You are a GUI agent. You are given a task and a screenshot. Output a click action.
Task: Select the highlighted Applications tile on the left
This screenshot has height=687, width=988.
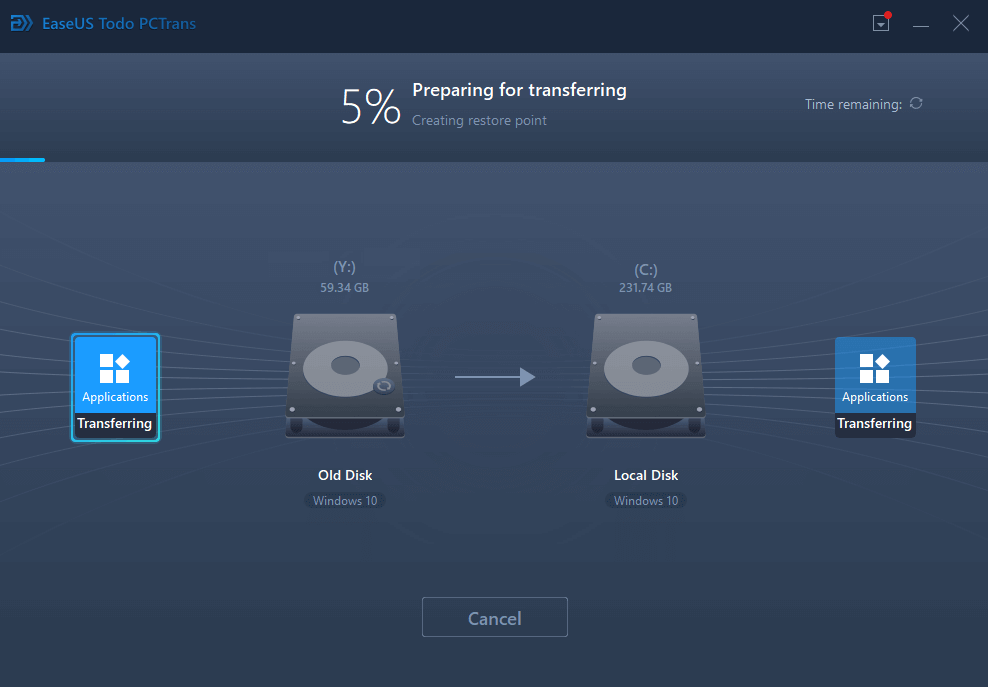coord(115,388)
